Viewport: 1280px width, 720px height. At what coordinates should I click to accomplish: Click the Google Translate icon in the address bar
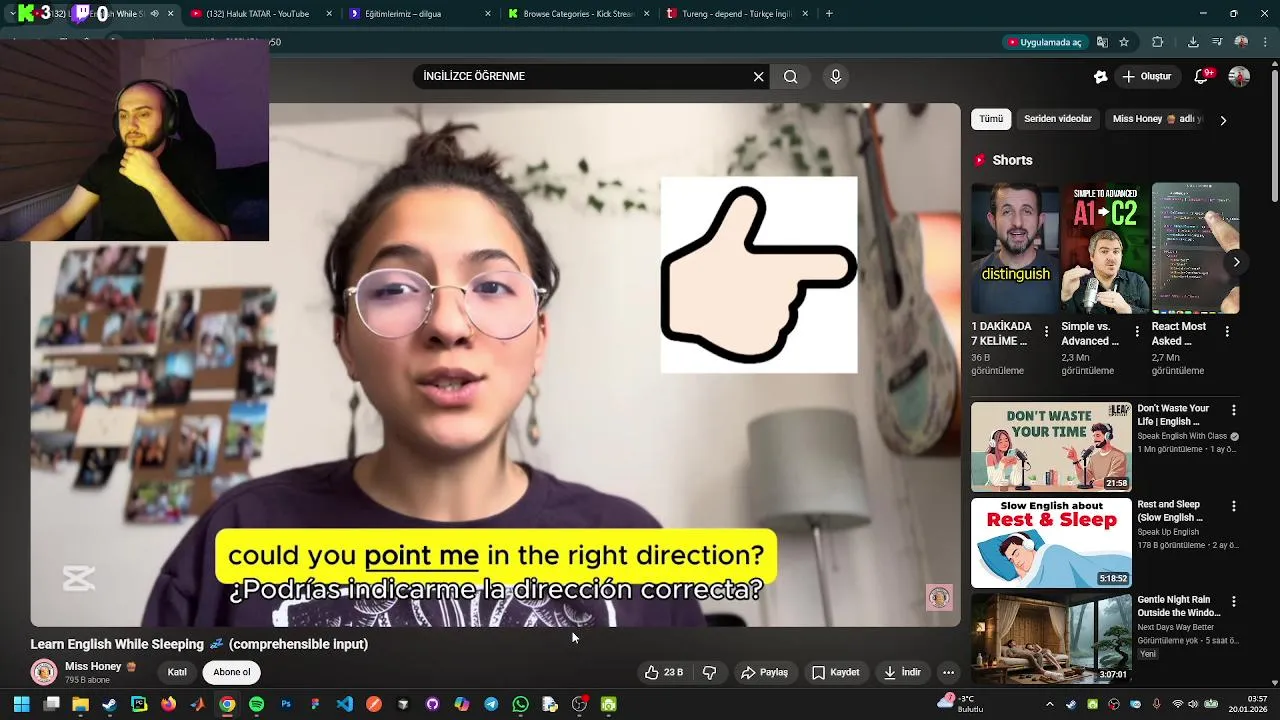1102,42
